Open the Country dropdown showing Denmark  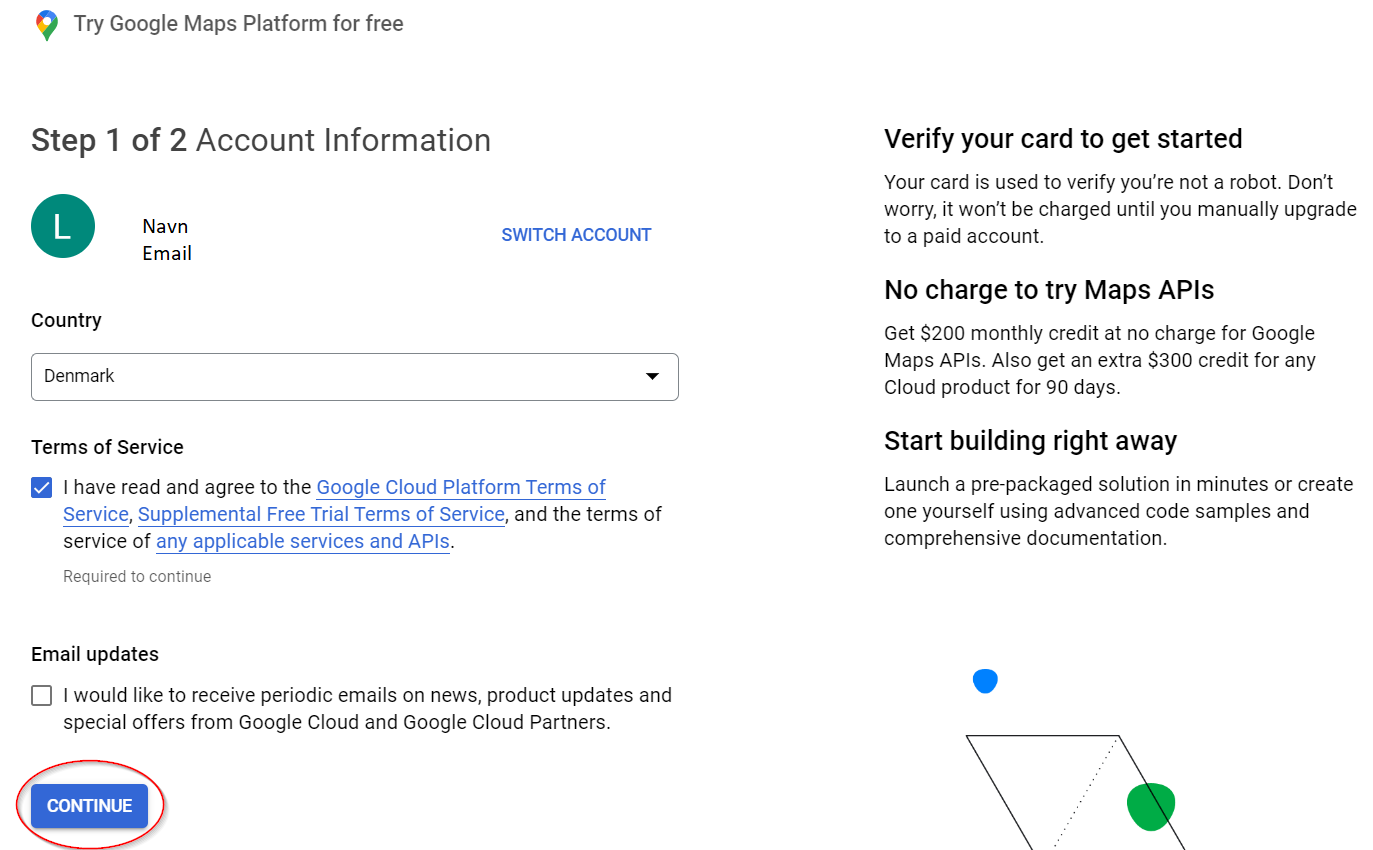click(x=355, y=377)
